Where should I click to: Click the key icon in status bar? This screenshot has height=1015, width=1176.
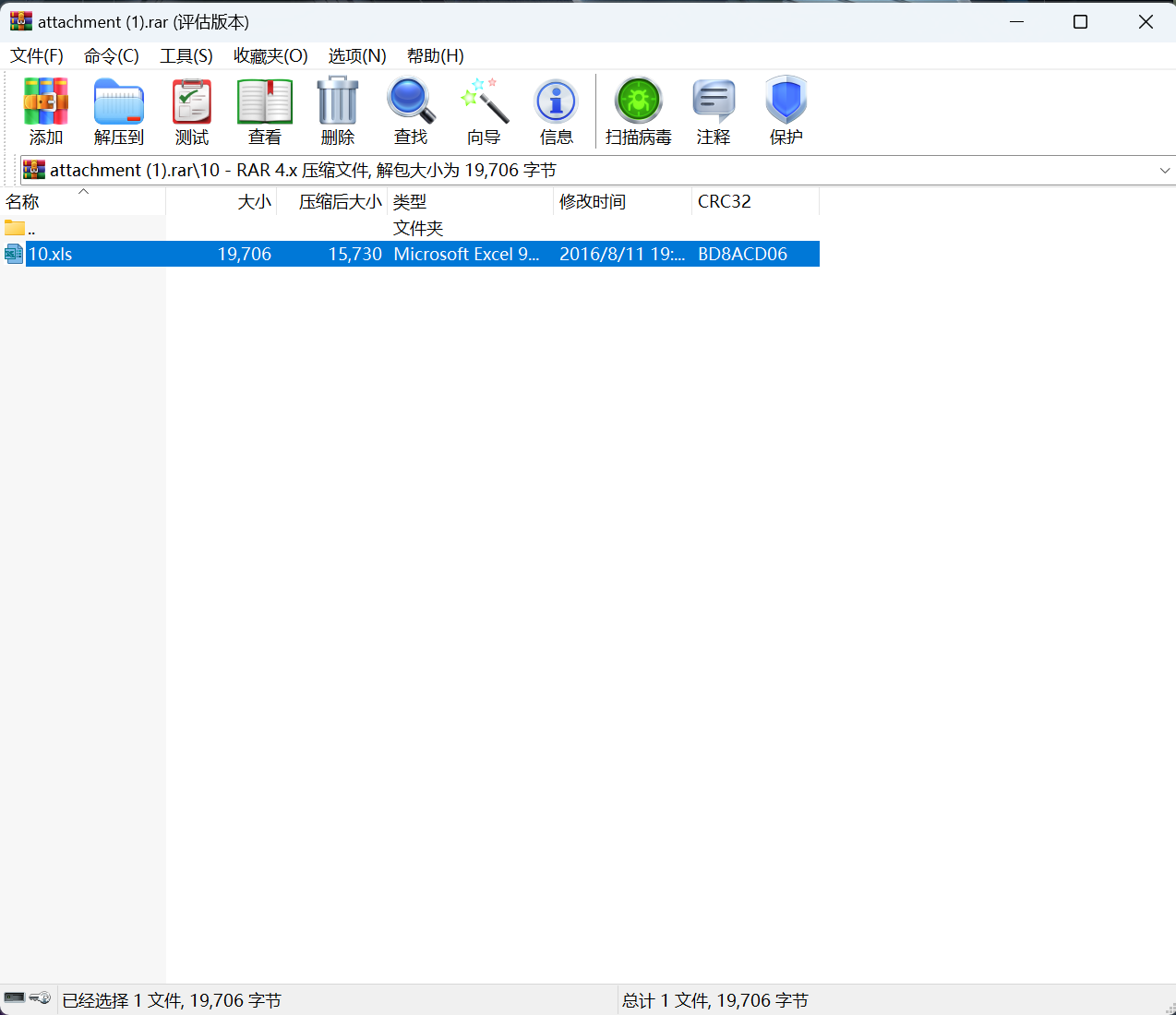click(x=40, y=997)
